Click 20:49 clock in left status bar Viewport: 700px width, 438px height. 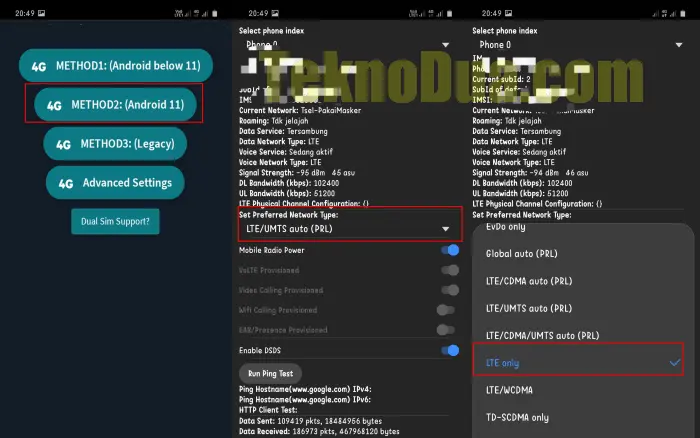[25, 13]
